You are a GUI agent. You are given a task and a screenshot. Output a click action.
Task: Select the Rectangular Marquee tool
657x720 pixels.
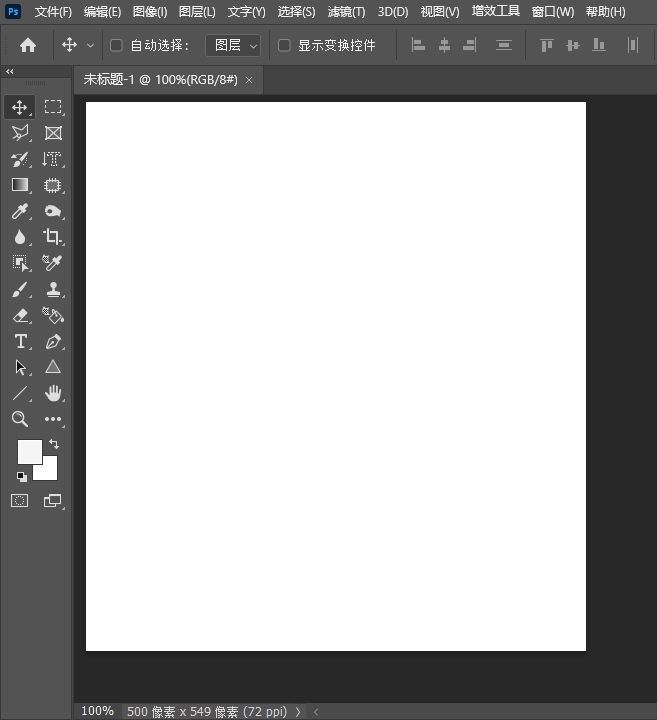[x=53, y=107]
